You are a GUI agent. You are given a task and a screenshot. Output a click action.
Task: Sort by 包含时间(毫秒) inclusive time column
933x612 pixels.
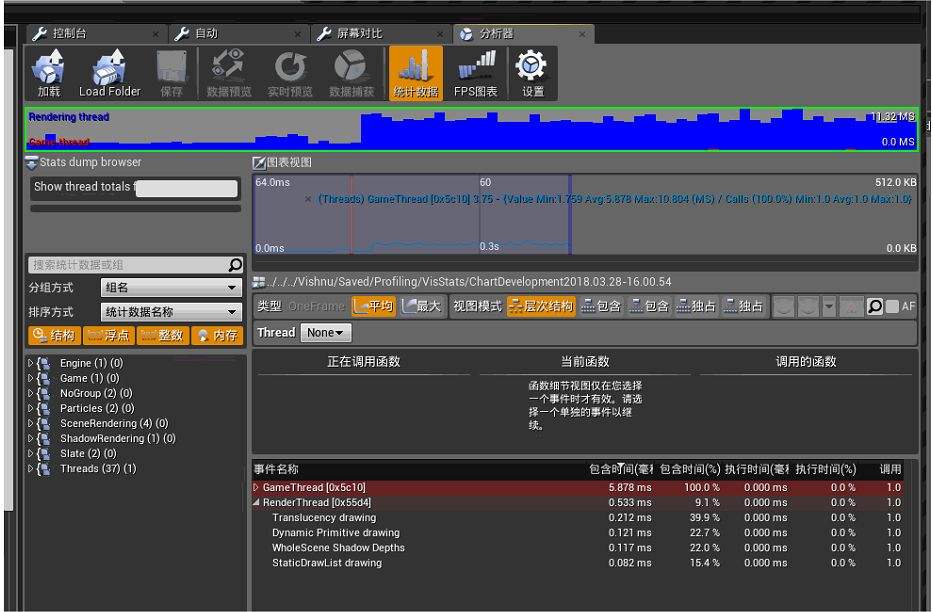[620, 469]
